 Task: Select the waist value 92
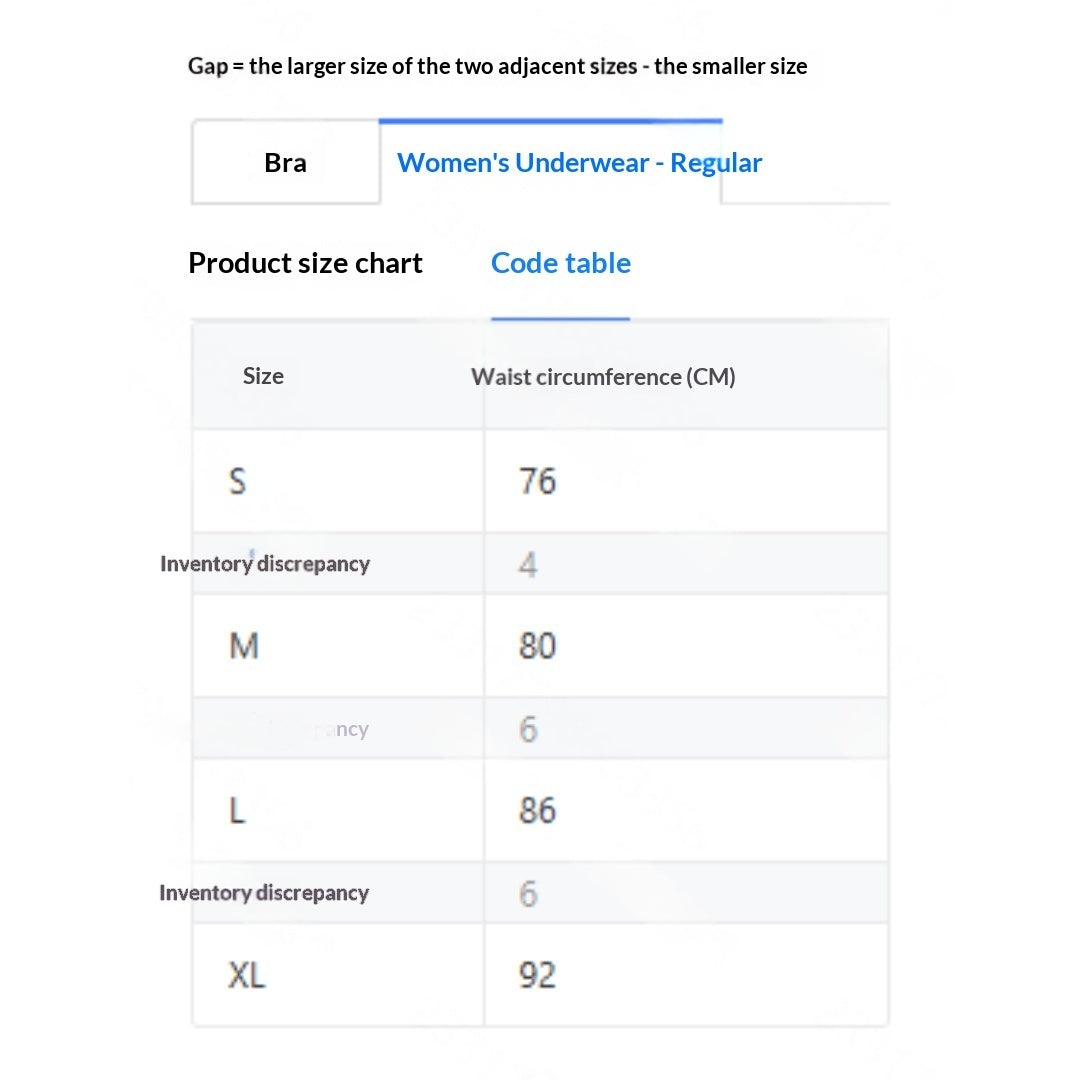point(537,975)
